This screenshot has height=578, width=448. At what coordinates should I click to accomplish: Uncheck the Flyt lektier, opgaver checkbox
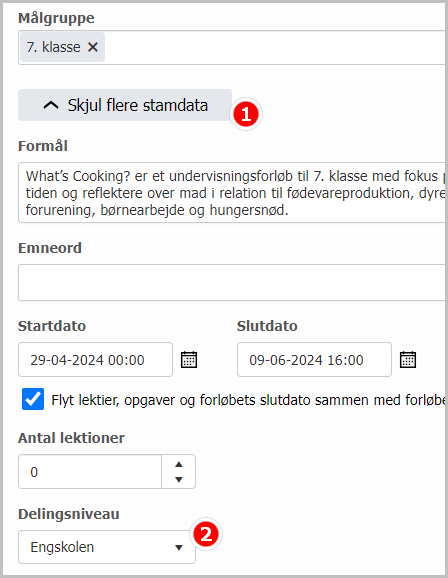[x=33, y=399]
